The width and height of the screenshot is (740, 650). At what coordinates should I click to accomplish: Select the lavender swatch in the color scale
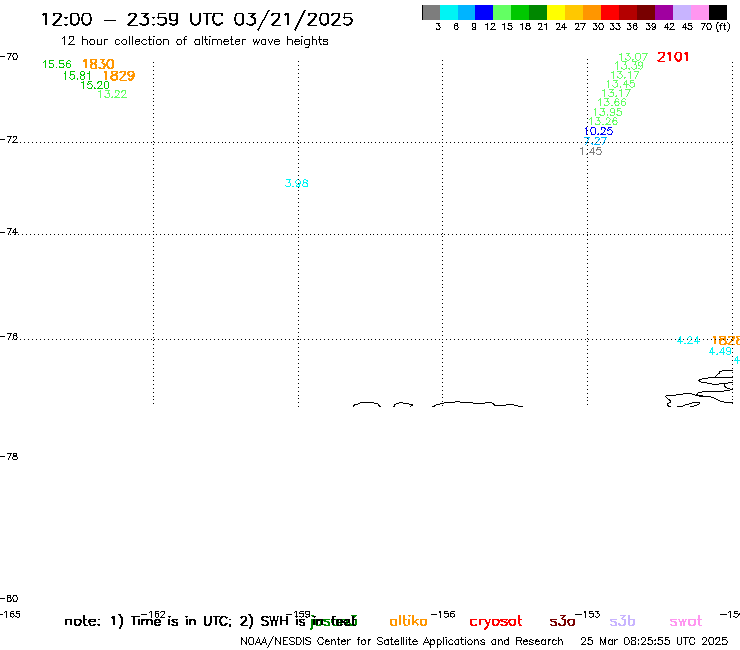[x=682, y=12]
